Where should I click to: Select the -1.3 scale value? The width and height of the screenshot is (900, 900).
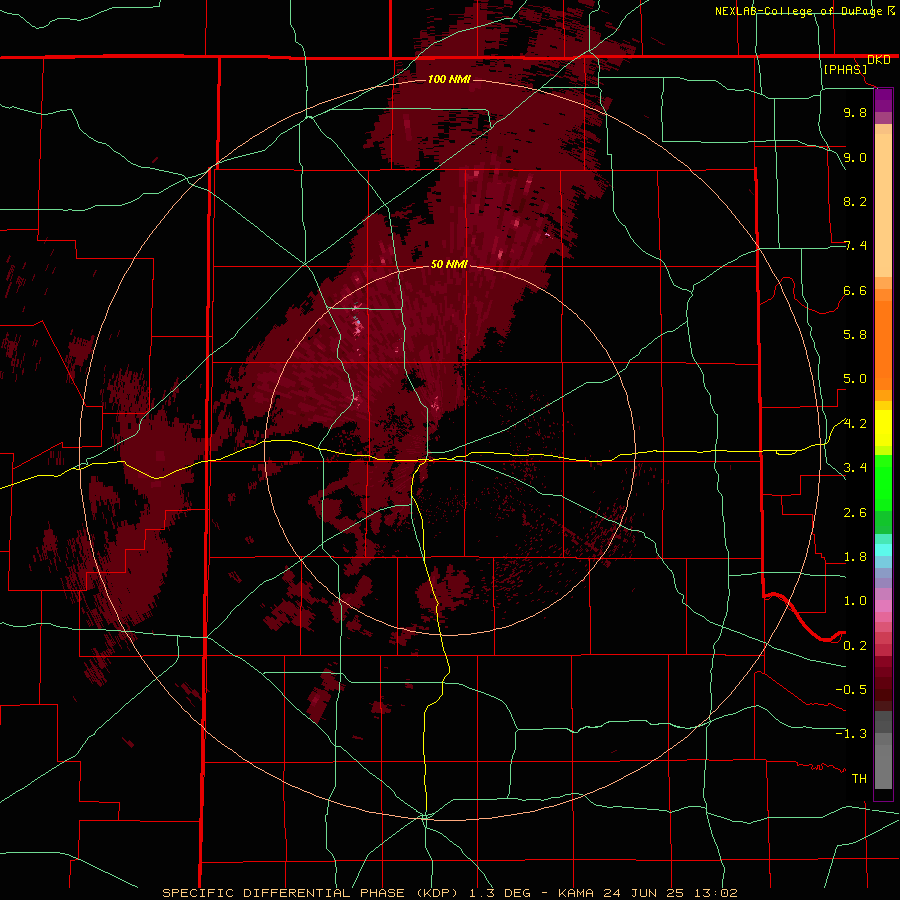pyautogui.click(x=851, y=734)
